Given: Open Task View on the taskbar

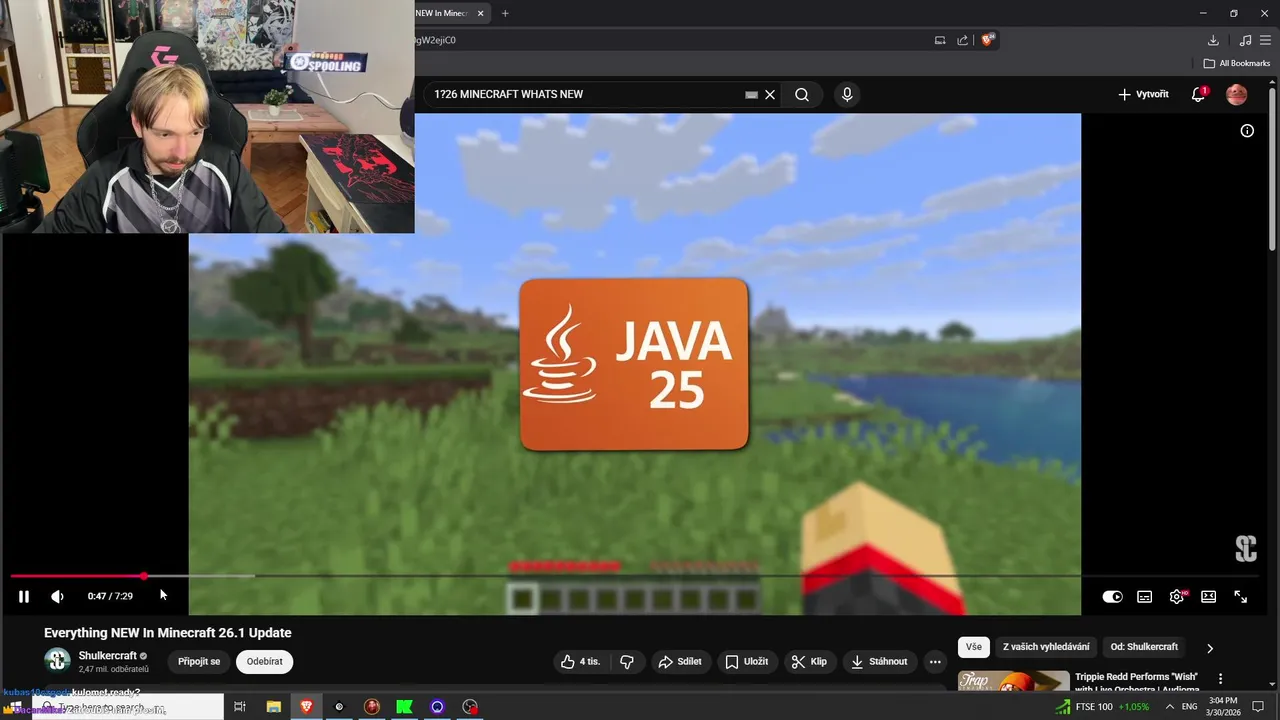Looking at the screenshot, I should click(240, 707).
